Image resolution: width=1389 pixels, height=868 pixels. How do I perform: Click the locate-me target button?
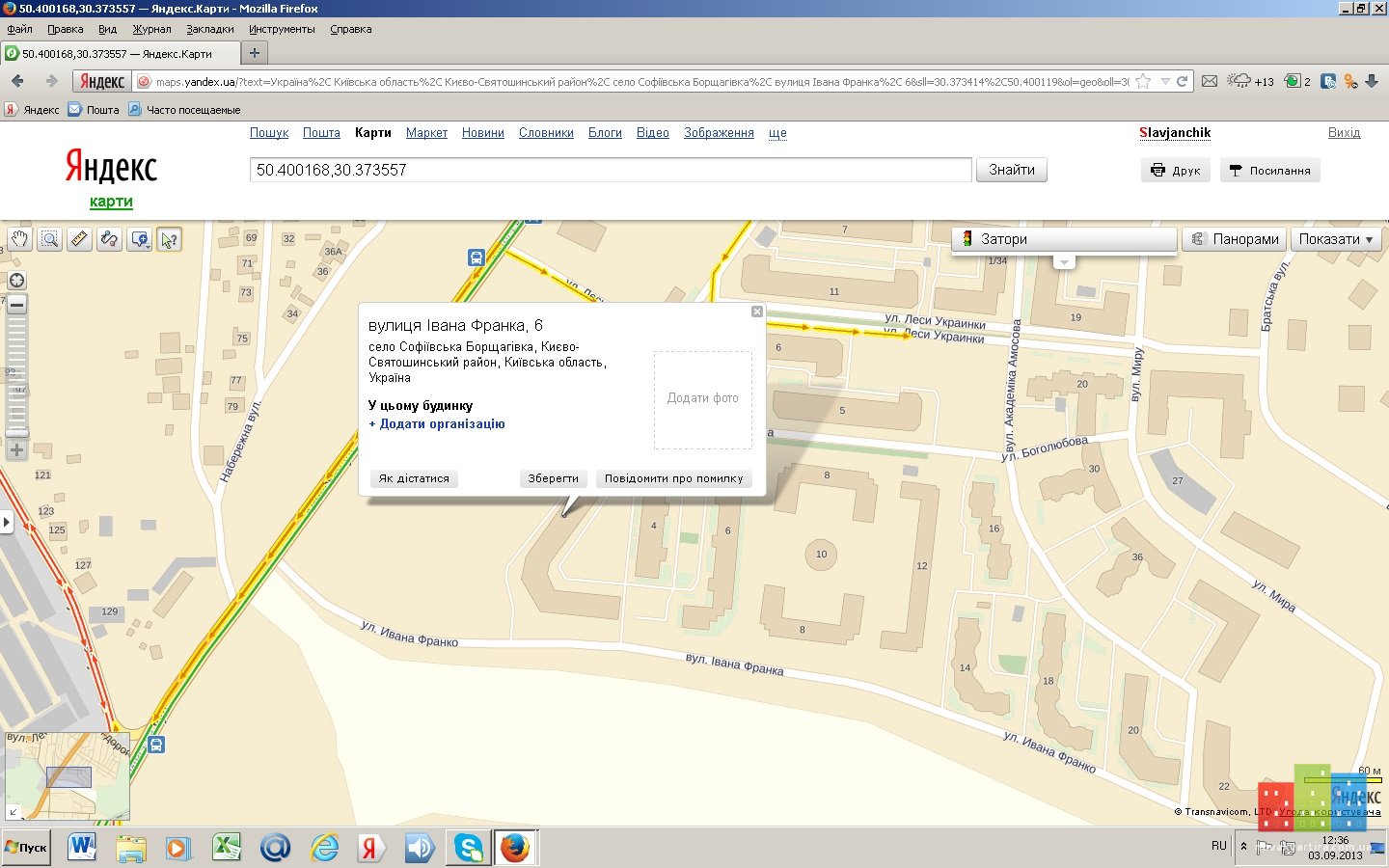(16, 281)
